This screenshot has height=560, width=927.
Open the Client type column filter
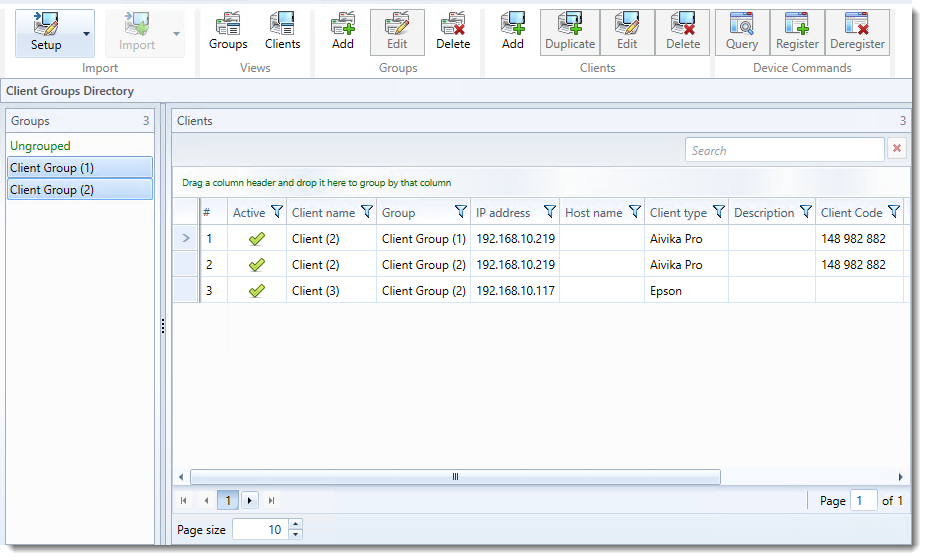719,212
